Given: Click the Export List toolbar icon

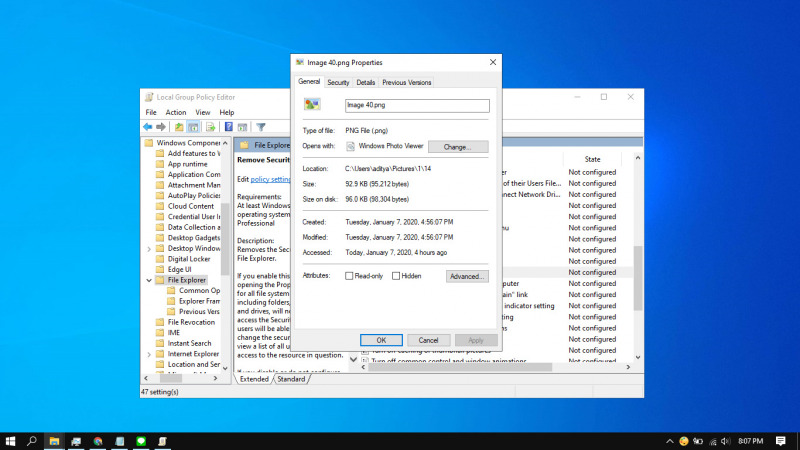Looking at the screenshot, I should (x=210, y=127).
